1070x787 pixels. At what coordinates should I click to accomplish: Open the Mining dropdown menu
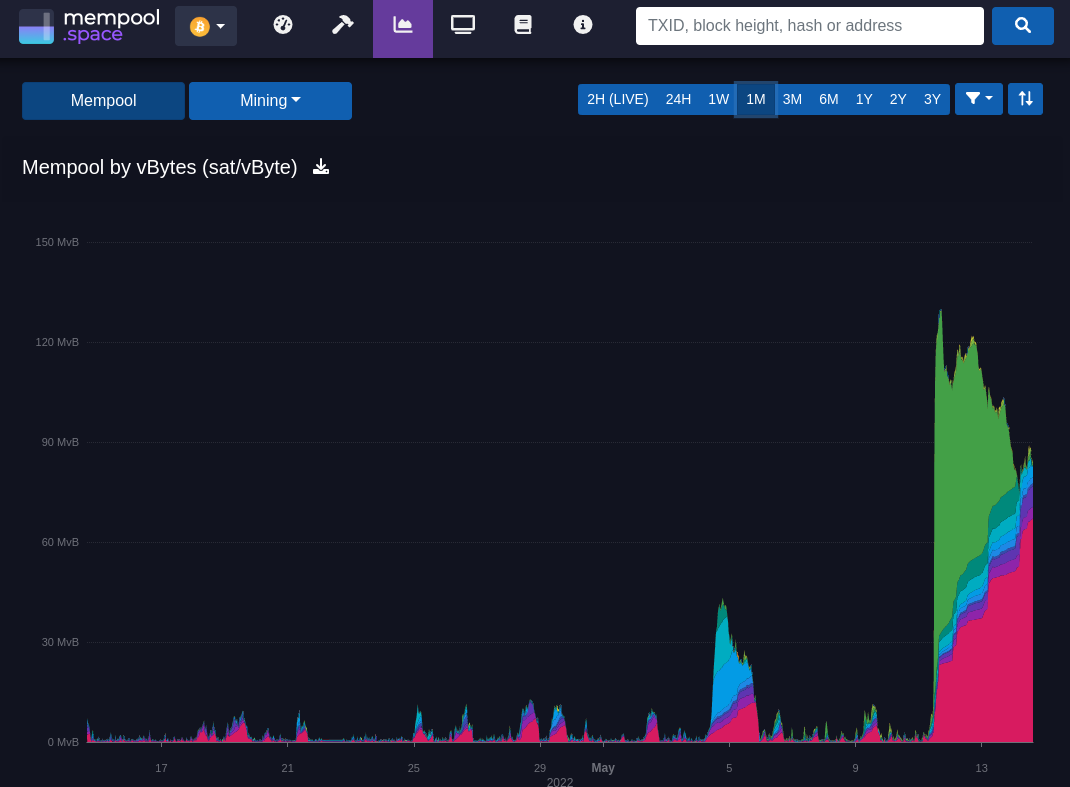coord(270,101)
